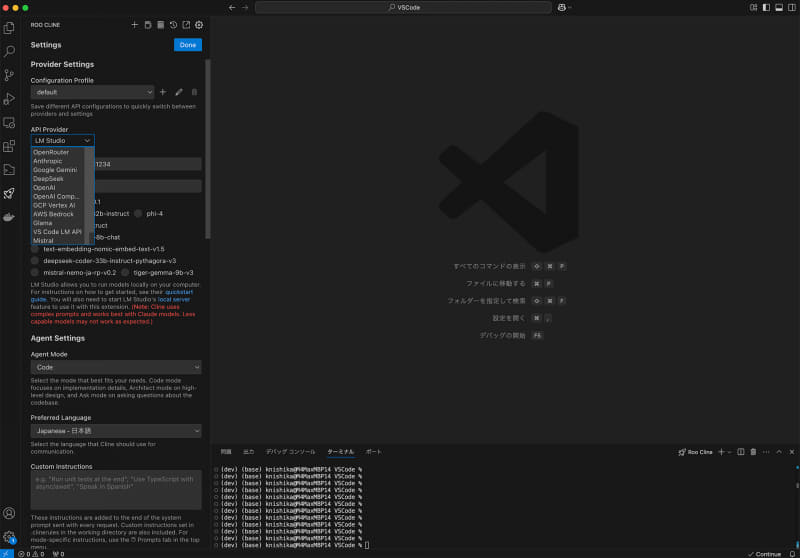The width and height of the screenshot is (800, 558).
Task: Open the Copilot icon in title bar
Action: coord(562,7)
